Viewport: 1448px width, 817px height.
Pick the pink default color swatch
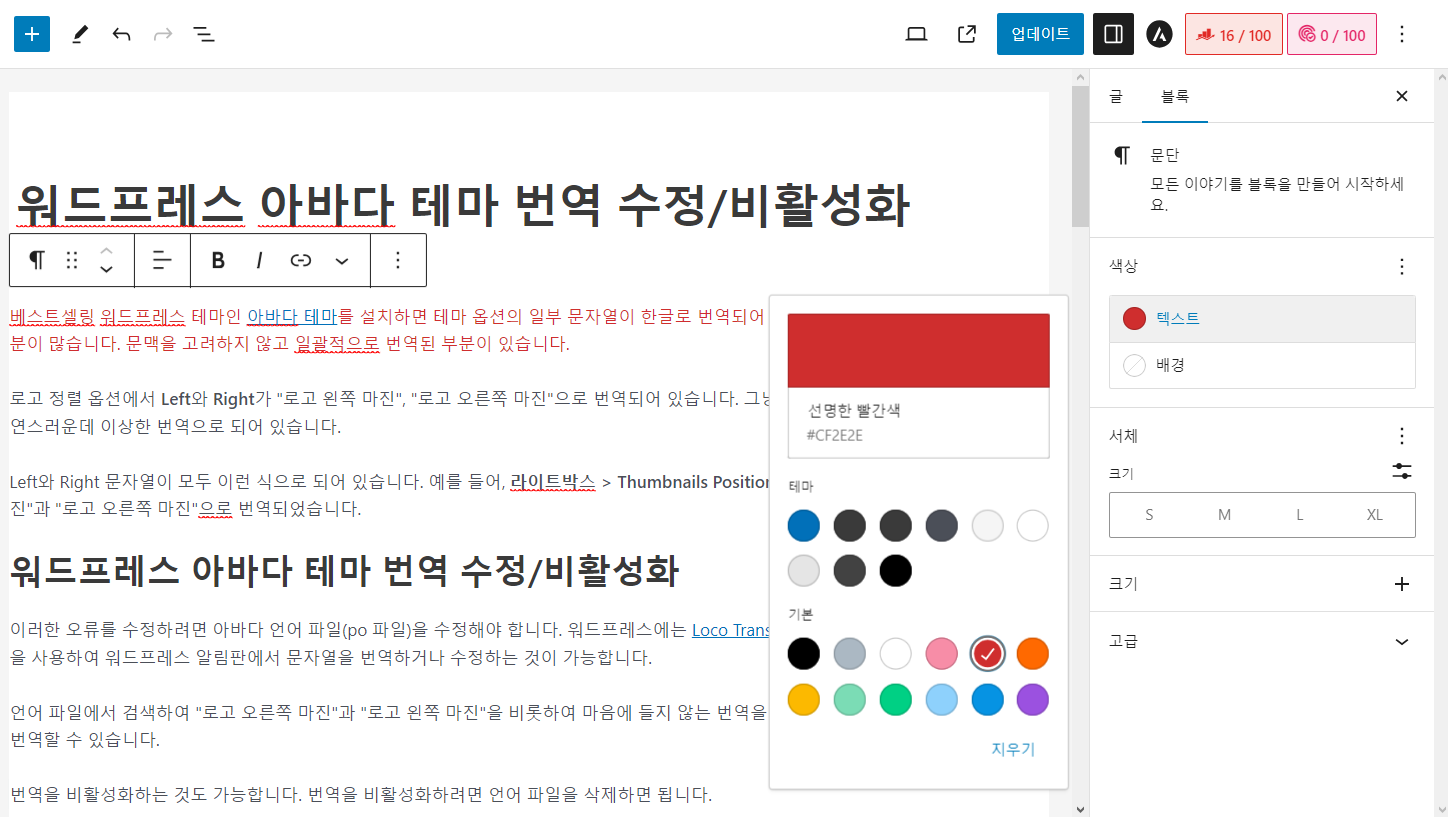tap(942, 654)
